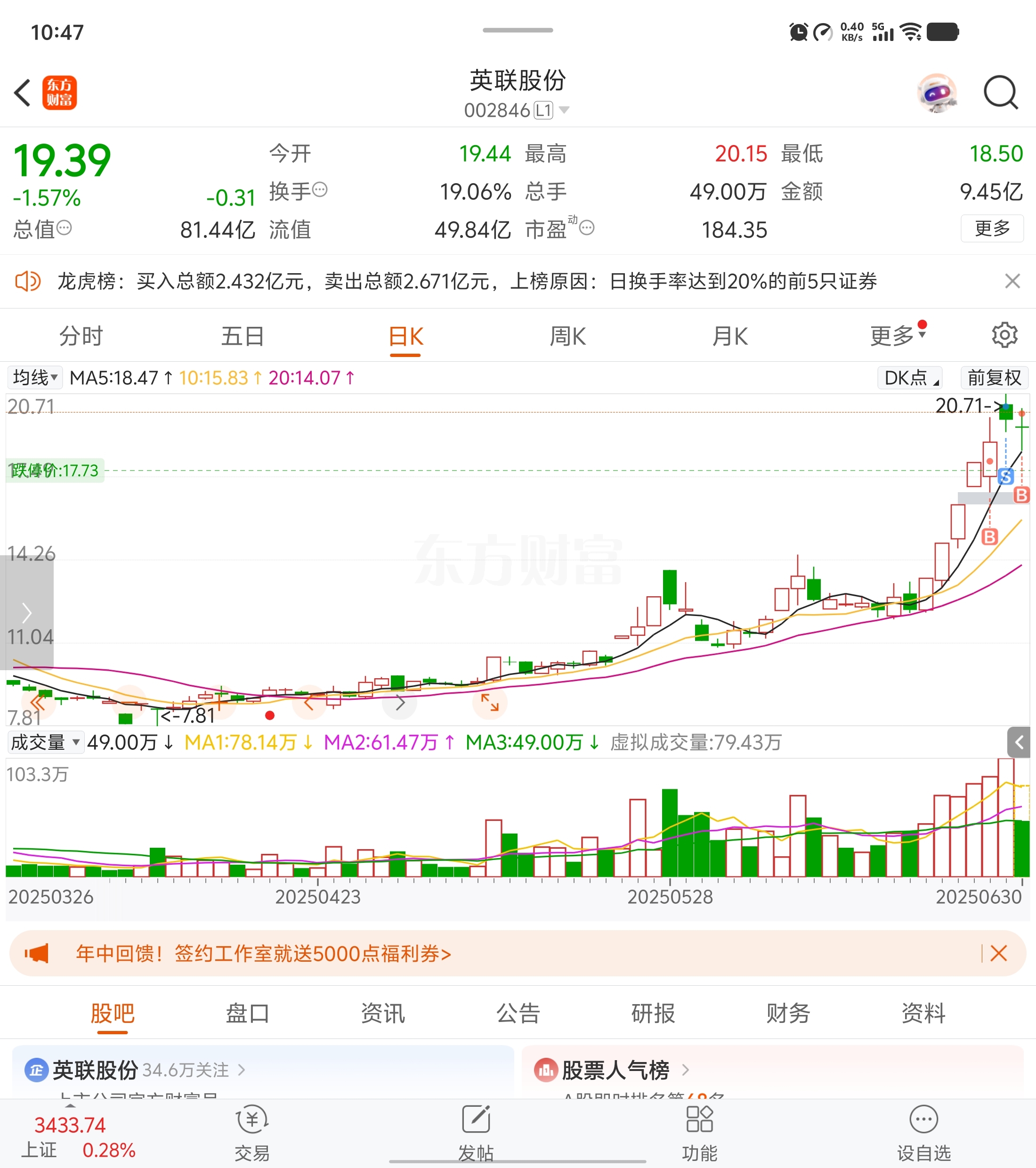Screen dimensions: 1036x1168
Task: Toggle 前复权 price adjustment
Action: click(994, 378)
